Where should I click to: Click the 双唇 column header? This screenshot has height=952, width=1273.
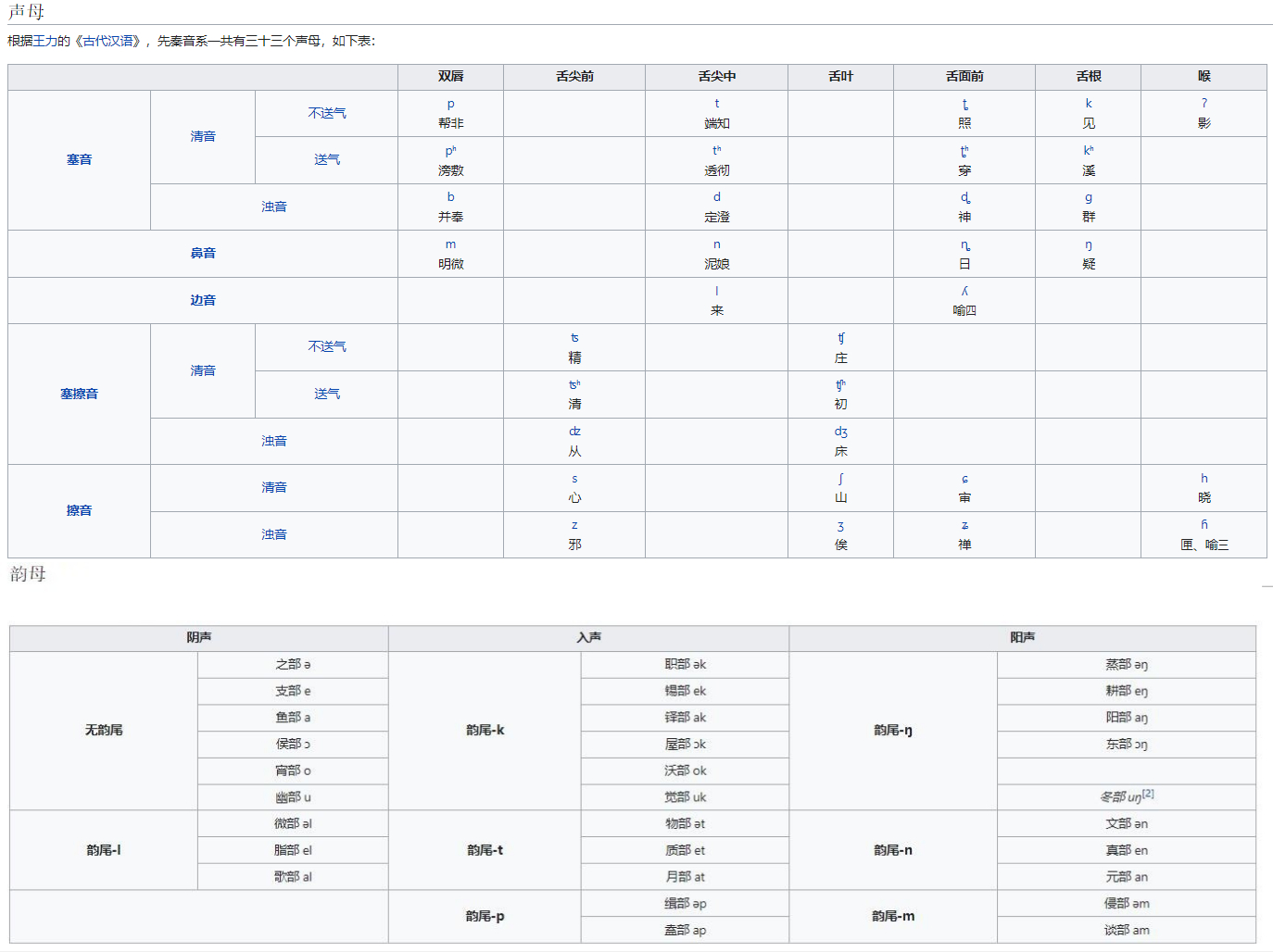click(451, 77)
